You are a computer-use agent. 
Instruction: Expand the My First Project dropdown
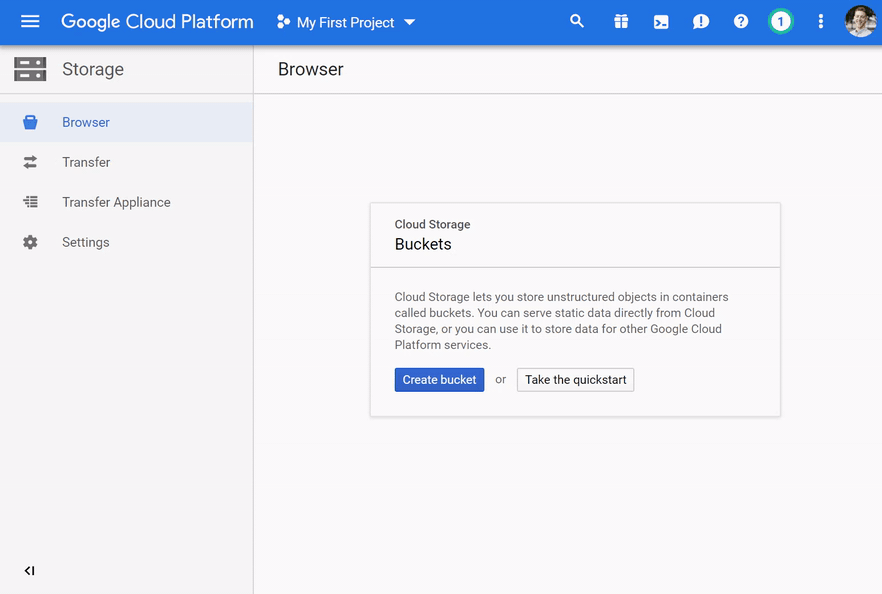coord(346,22)
